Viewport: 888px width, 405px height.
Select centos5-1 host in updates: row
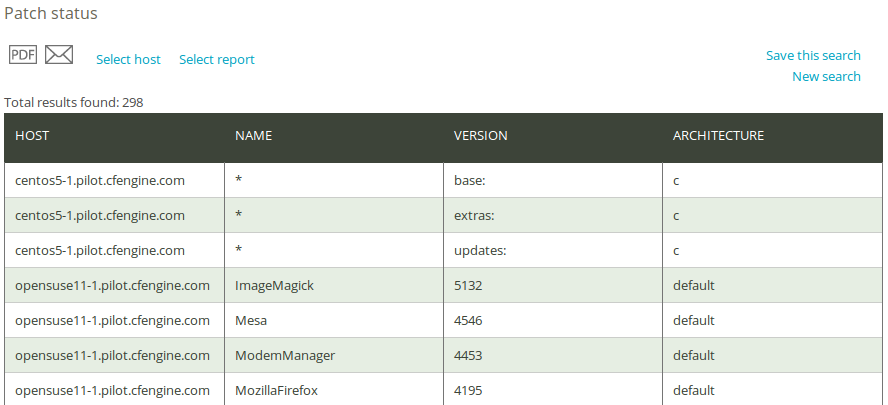(x=100, y=250)
